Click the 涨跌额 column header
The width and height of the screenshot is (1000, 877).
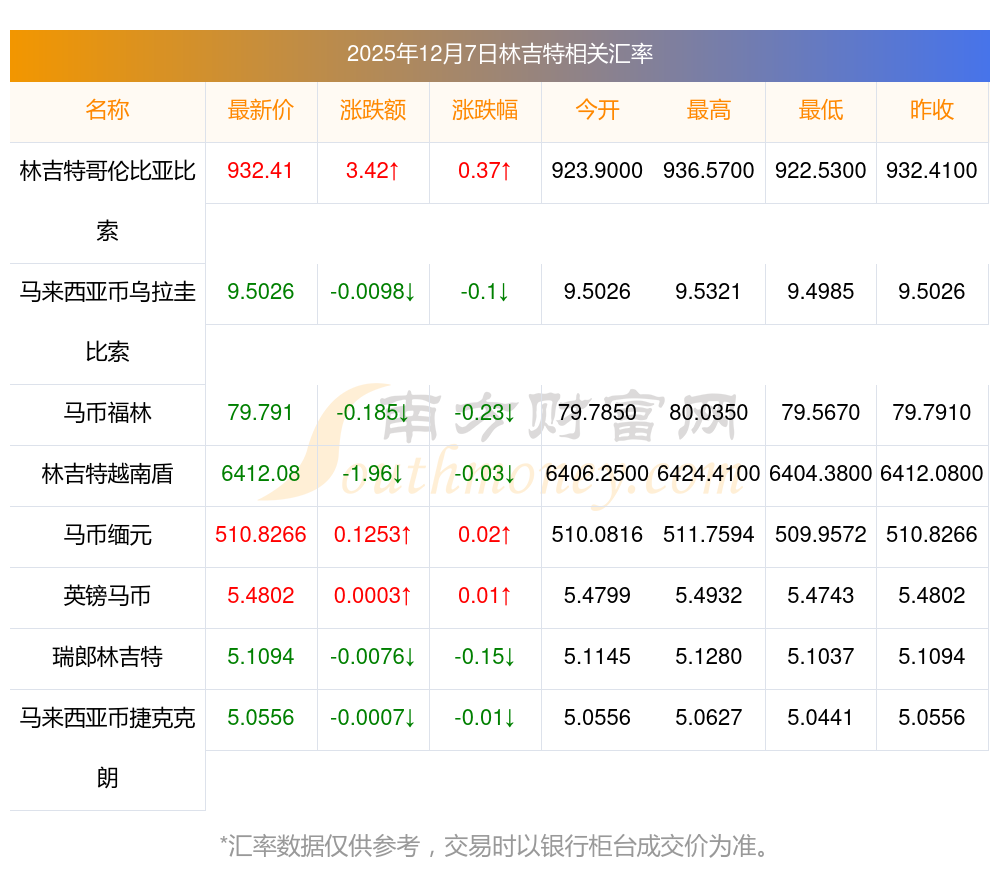coord(372,111)
